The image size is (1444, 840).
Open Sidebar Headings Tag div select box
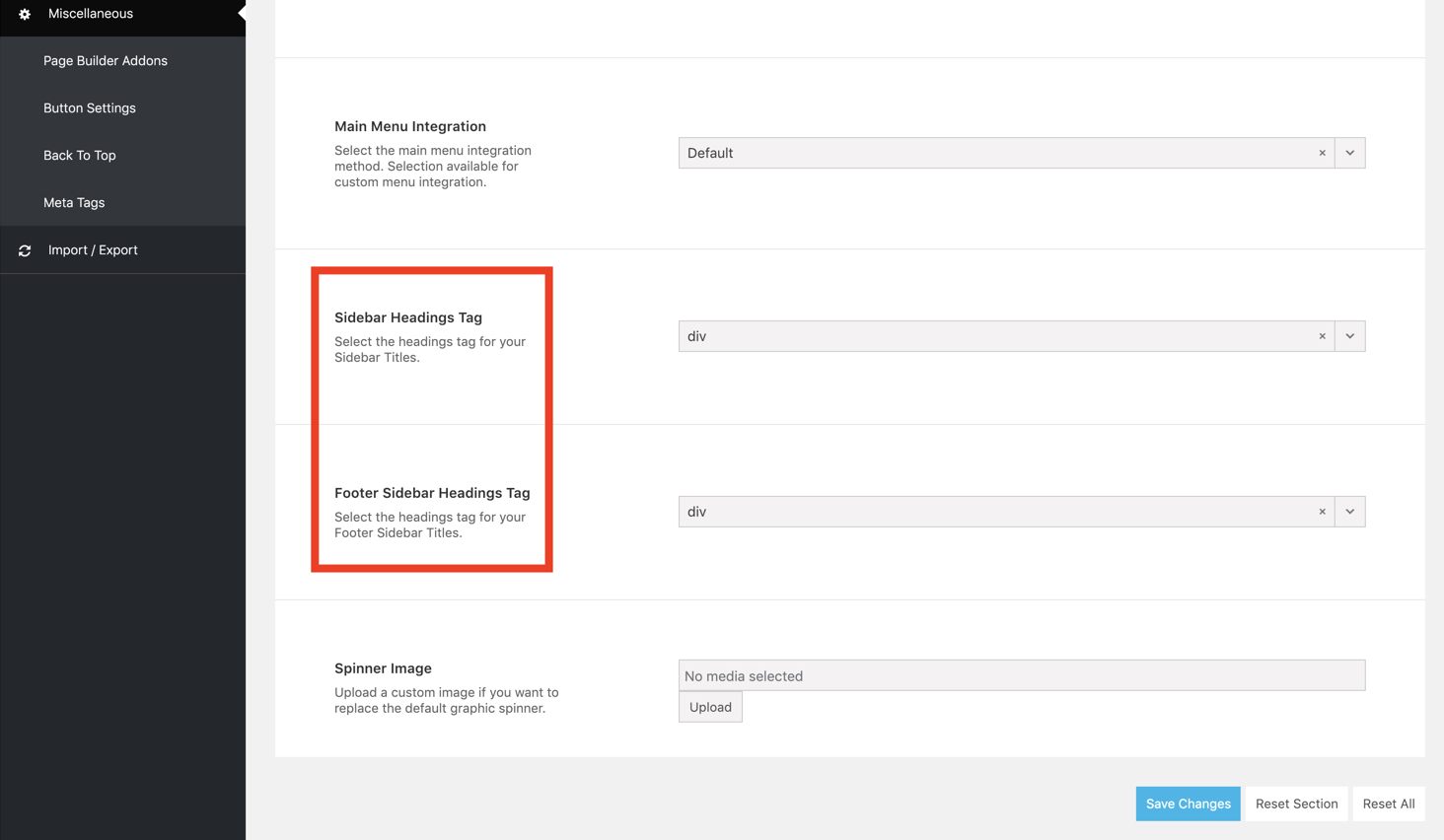point(1022,336)
